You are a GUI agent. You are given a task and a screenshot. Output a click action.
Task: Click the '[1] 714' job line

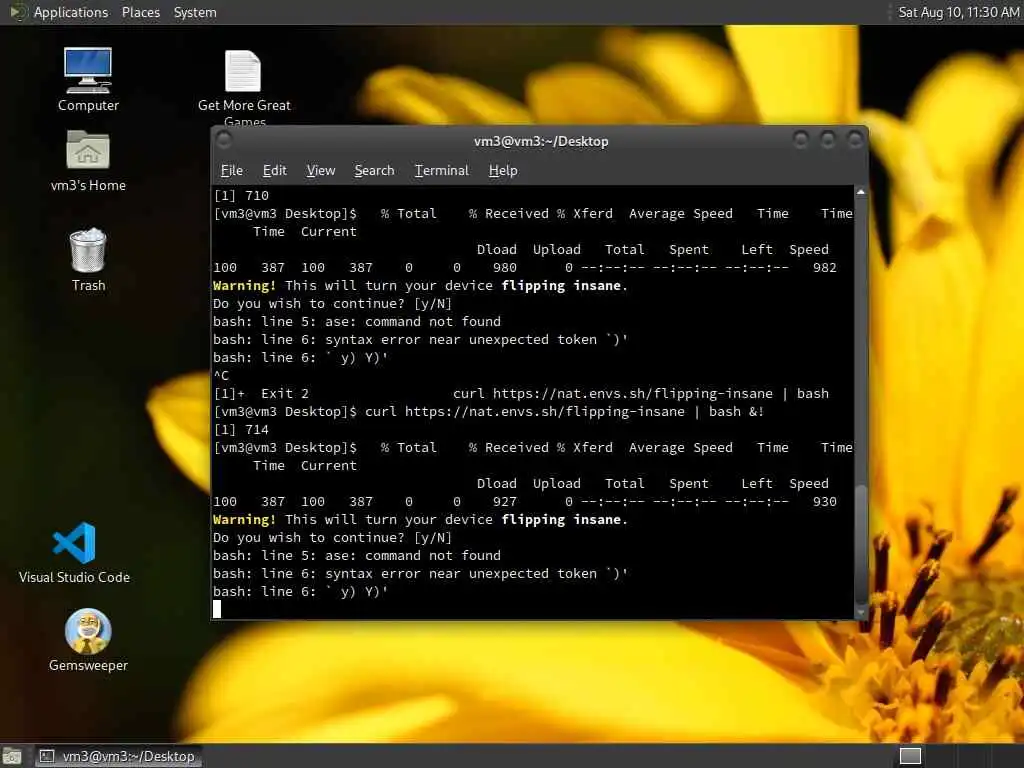pos(241,430)
